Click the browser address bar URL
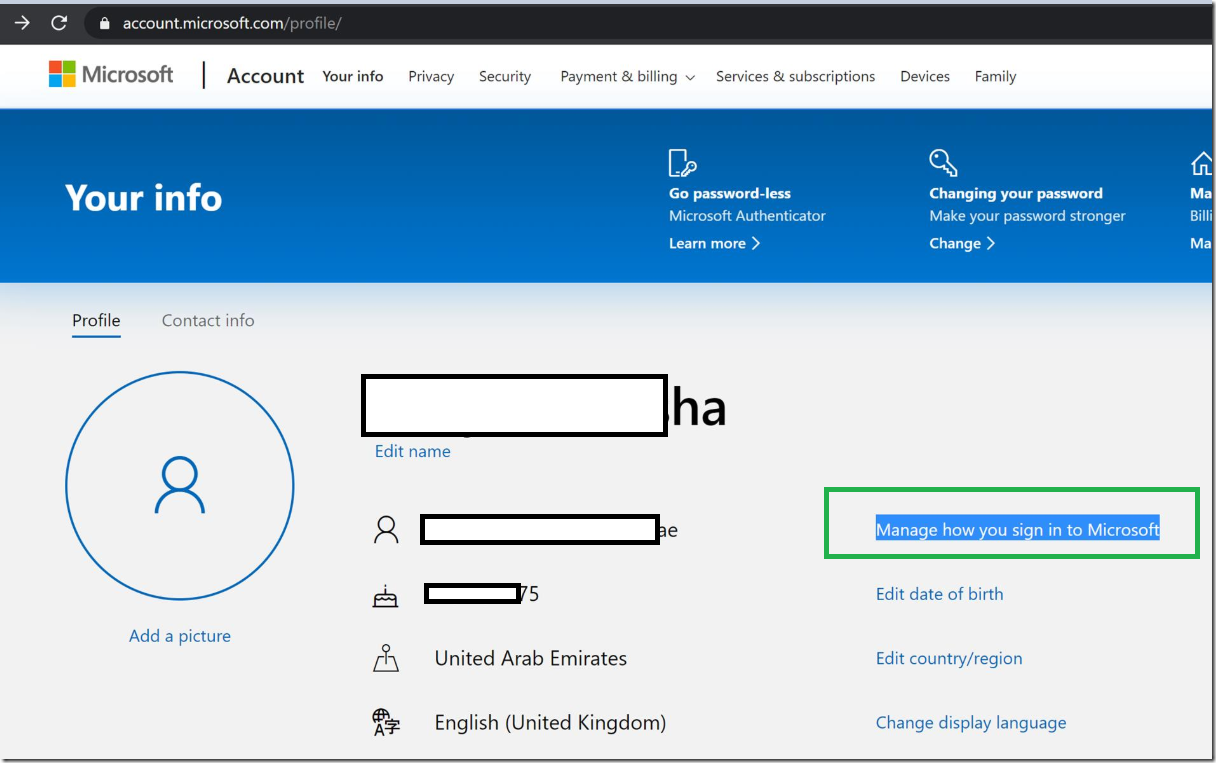 [x=232, y=23]
